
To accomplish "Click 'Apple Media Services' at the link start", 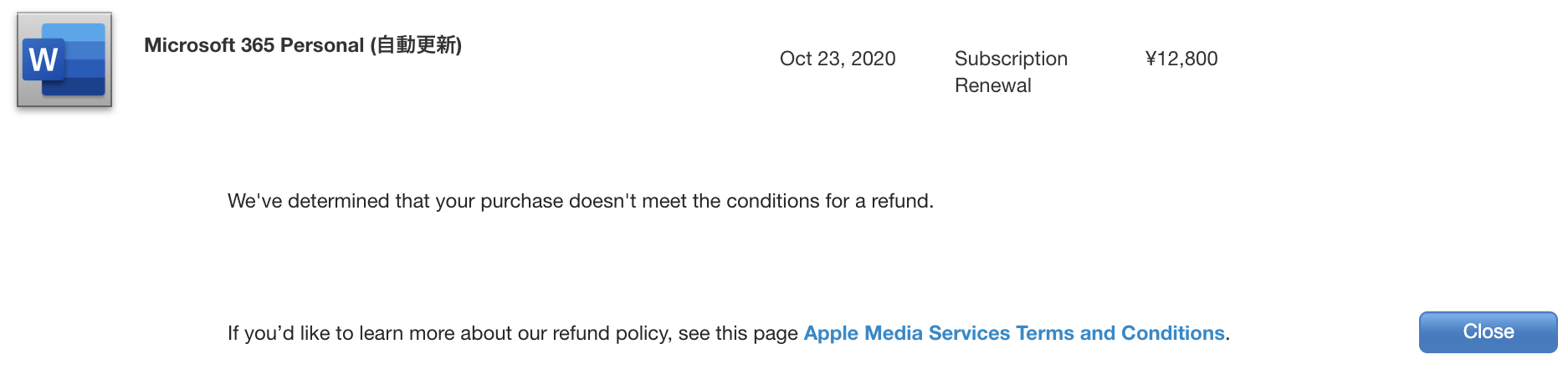I will (906, 333).
